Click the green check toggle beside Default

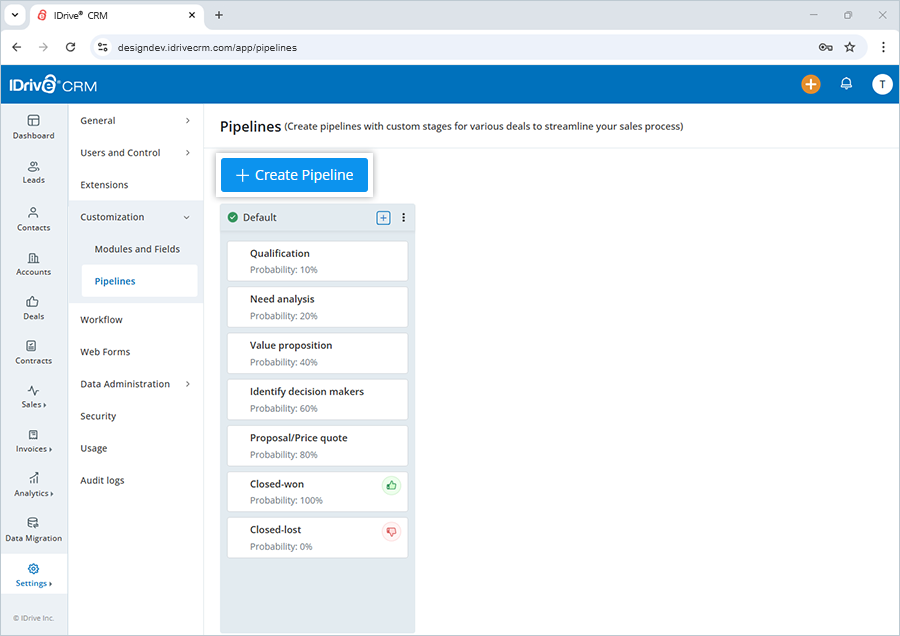(x=232, y=217)
